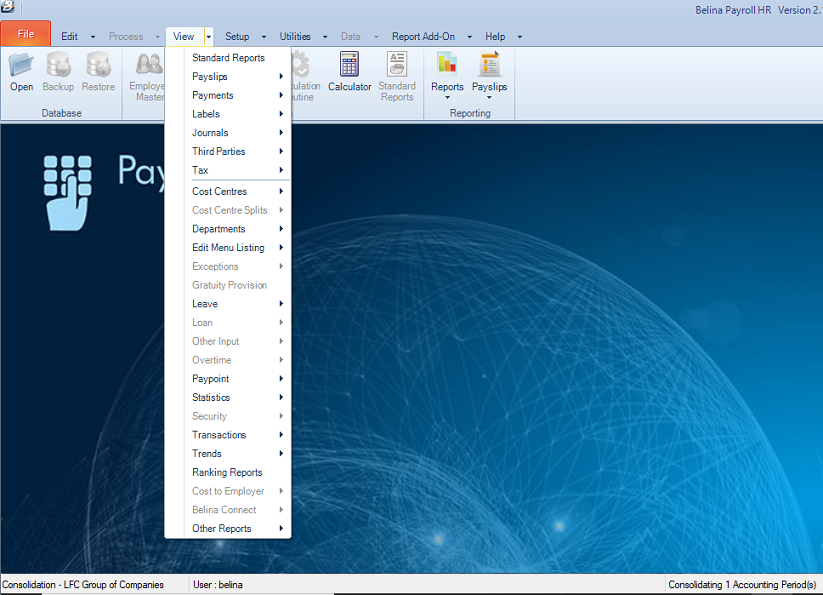This screenshot has height=595, width=823.
Task: Open the Setup menu
Action: pyautogui.click(x=237, y=37)
